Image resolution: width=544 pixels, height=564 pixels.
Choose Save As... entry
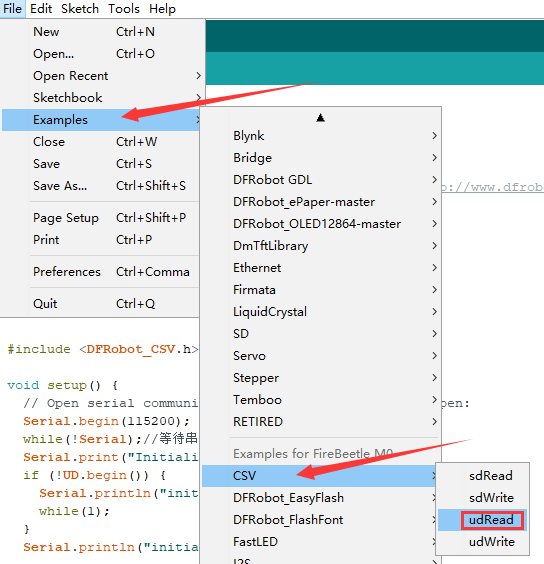101,186
